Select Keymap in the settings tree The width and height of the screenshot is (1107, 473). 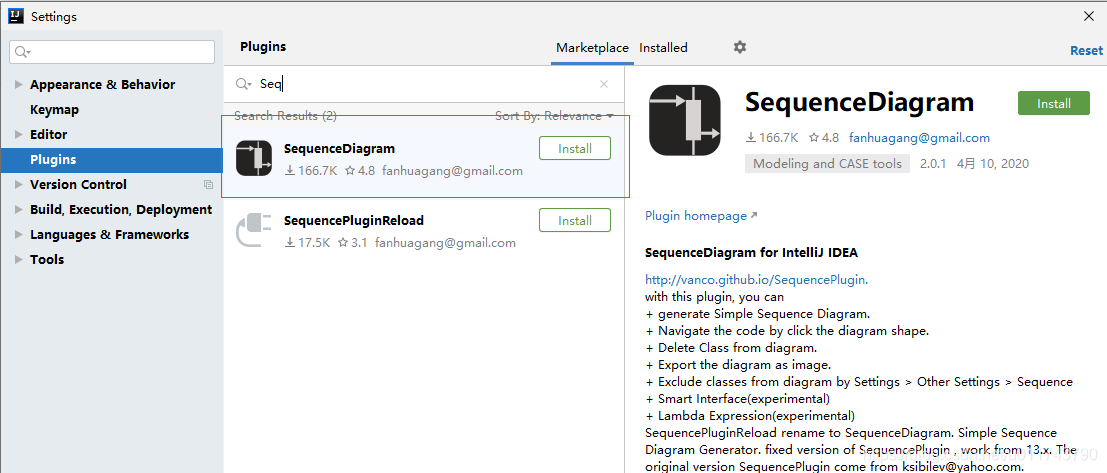pos(54,110)
